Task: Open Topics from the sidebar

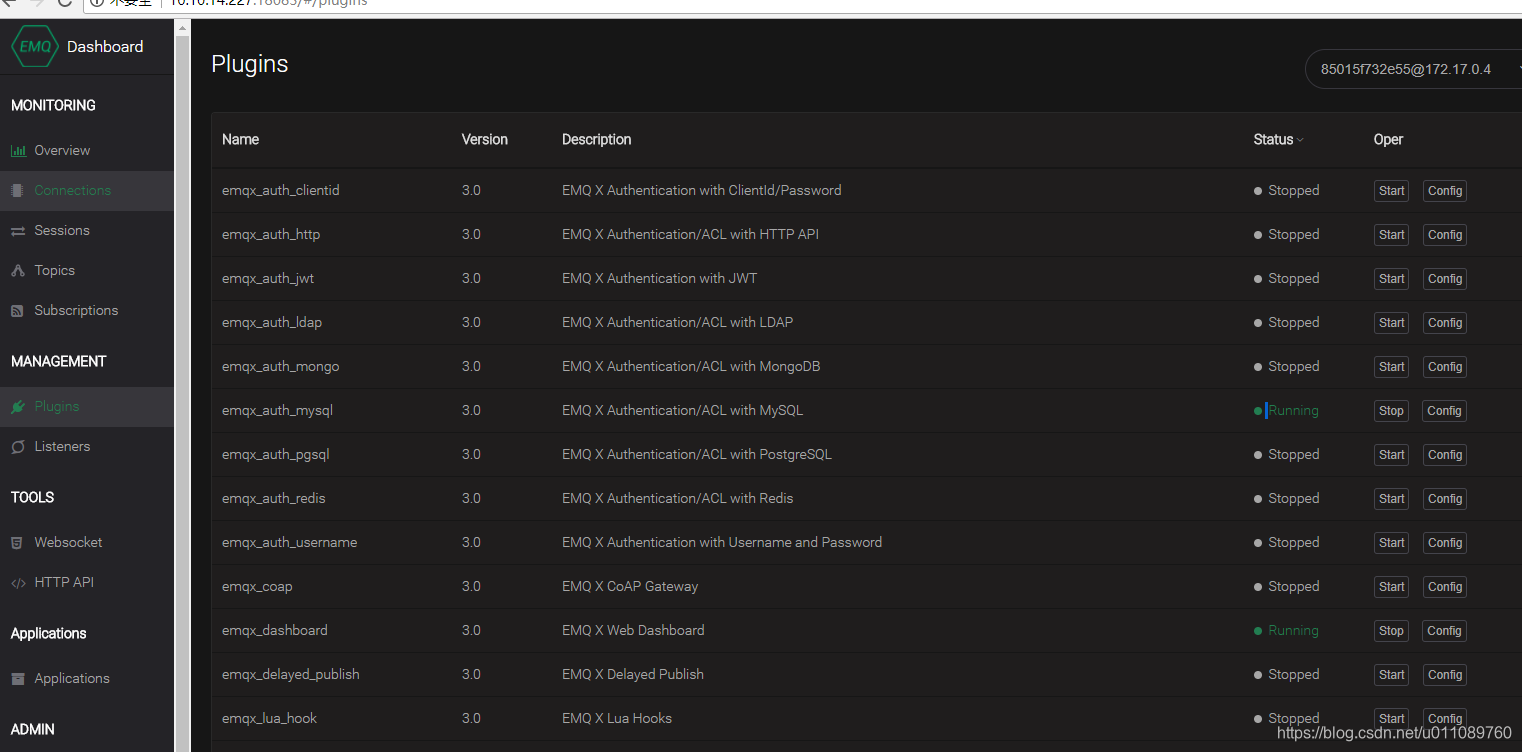Action: pyautogui.click(x=55, y=270)
